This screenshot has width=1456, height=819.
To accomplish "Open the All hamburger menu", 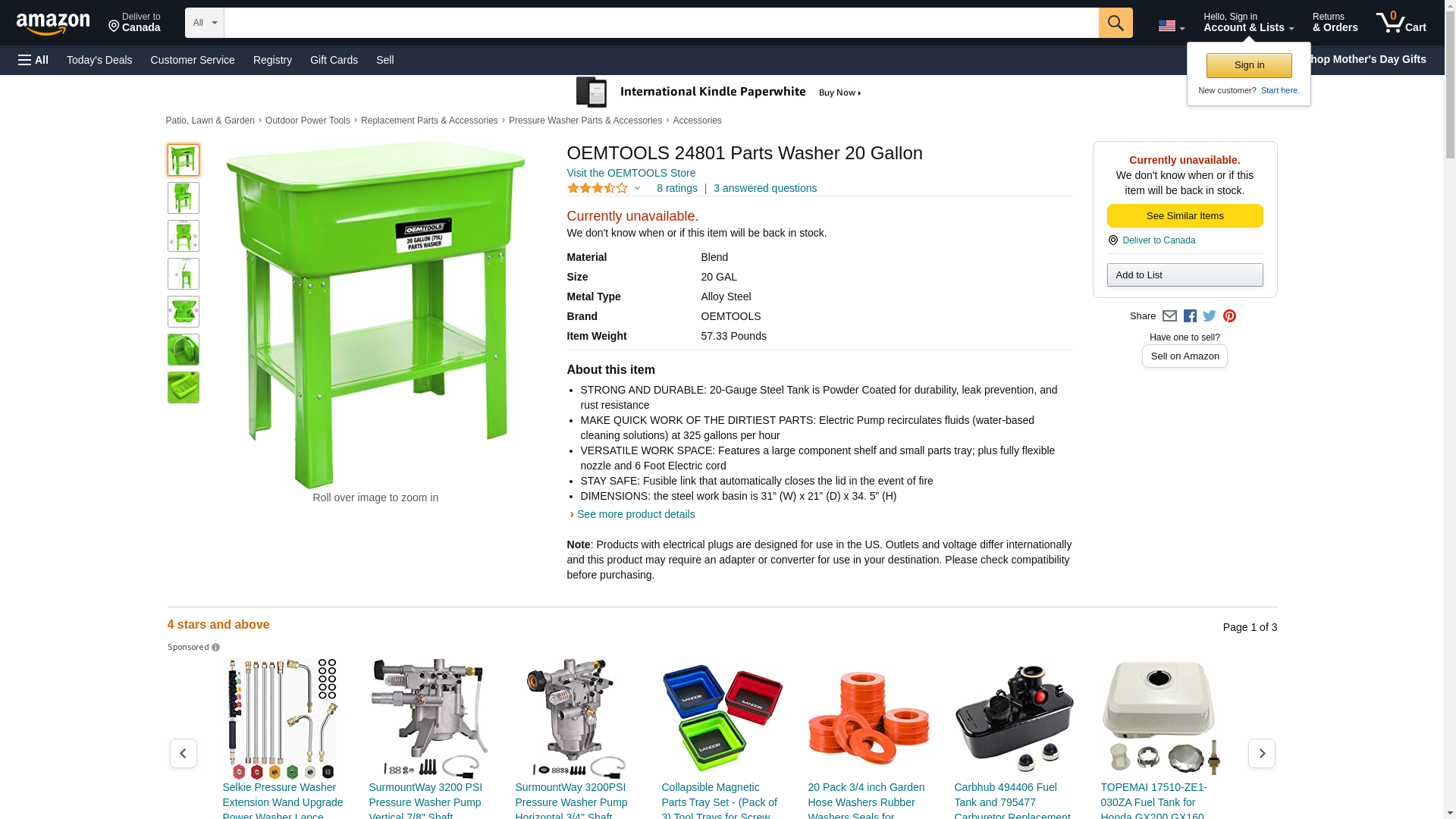I will (x=33, y=60).
